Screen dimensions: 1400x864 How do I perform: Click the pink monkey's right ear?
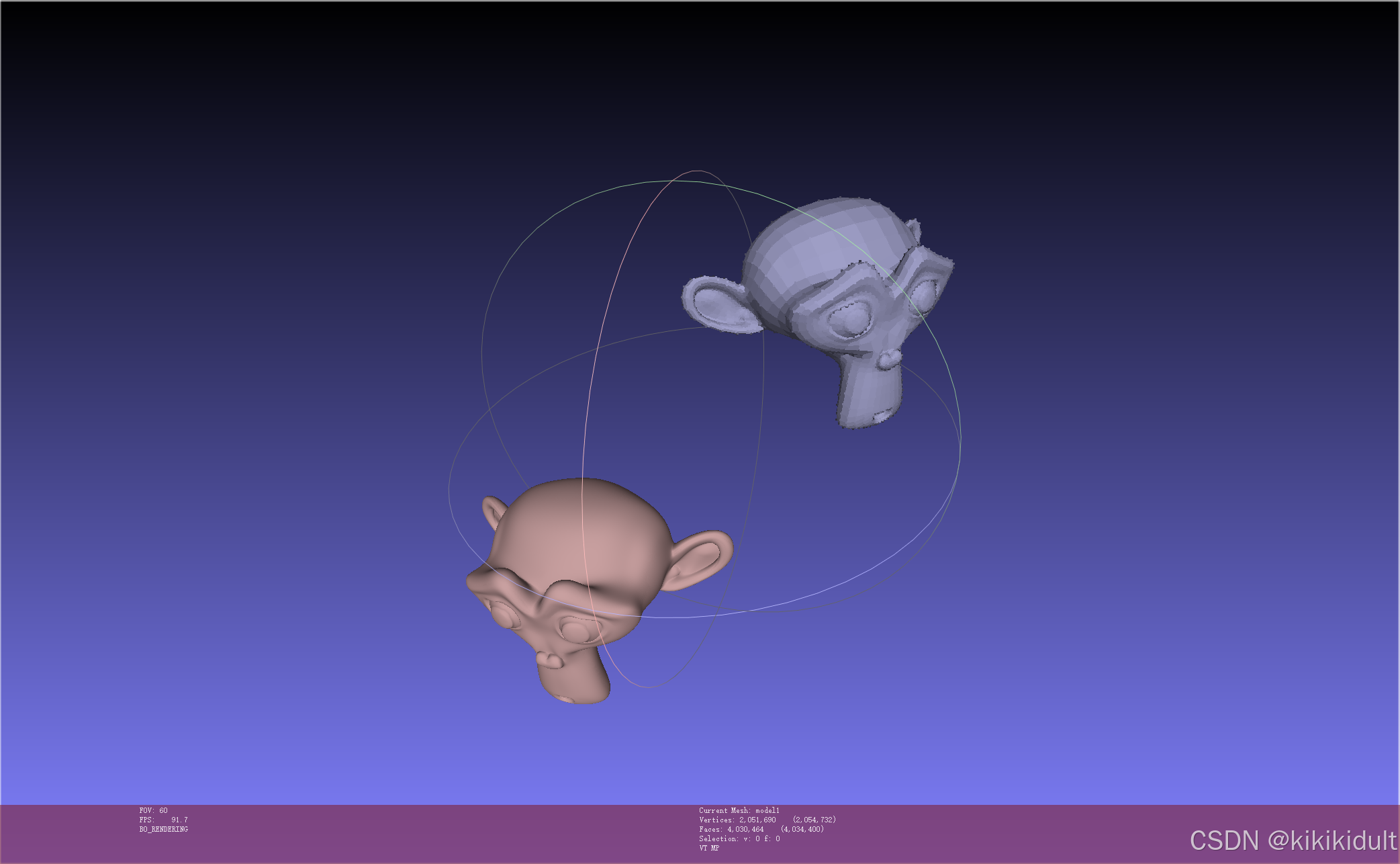(702, 559)
